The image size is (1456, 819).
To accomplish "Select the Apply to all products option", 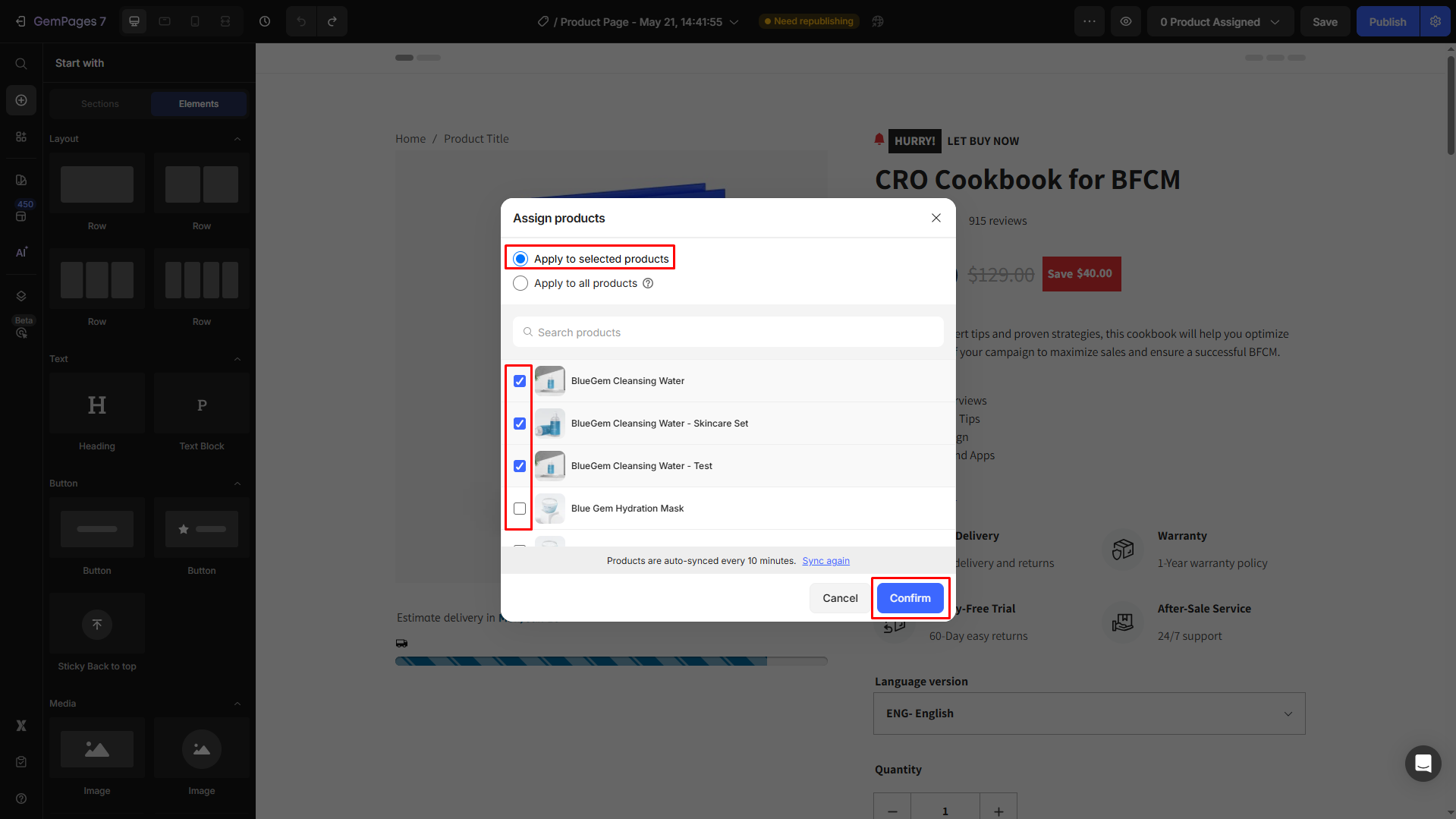I will 520,283.
